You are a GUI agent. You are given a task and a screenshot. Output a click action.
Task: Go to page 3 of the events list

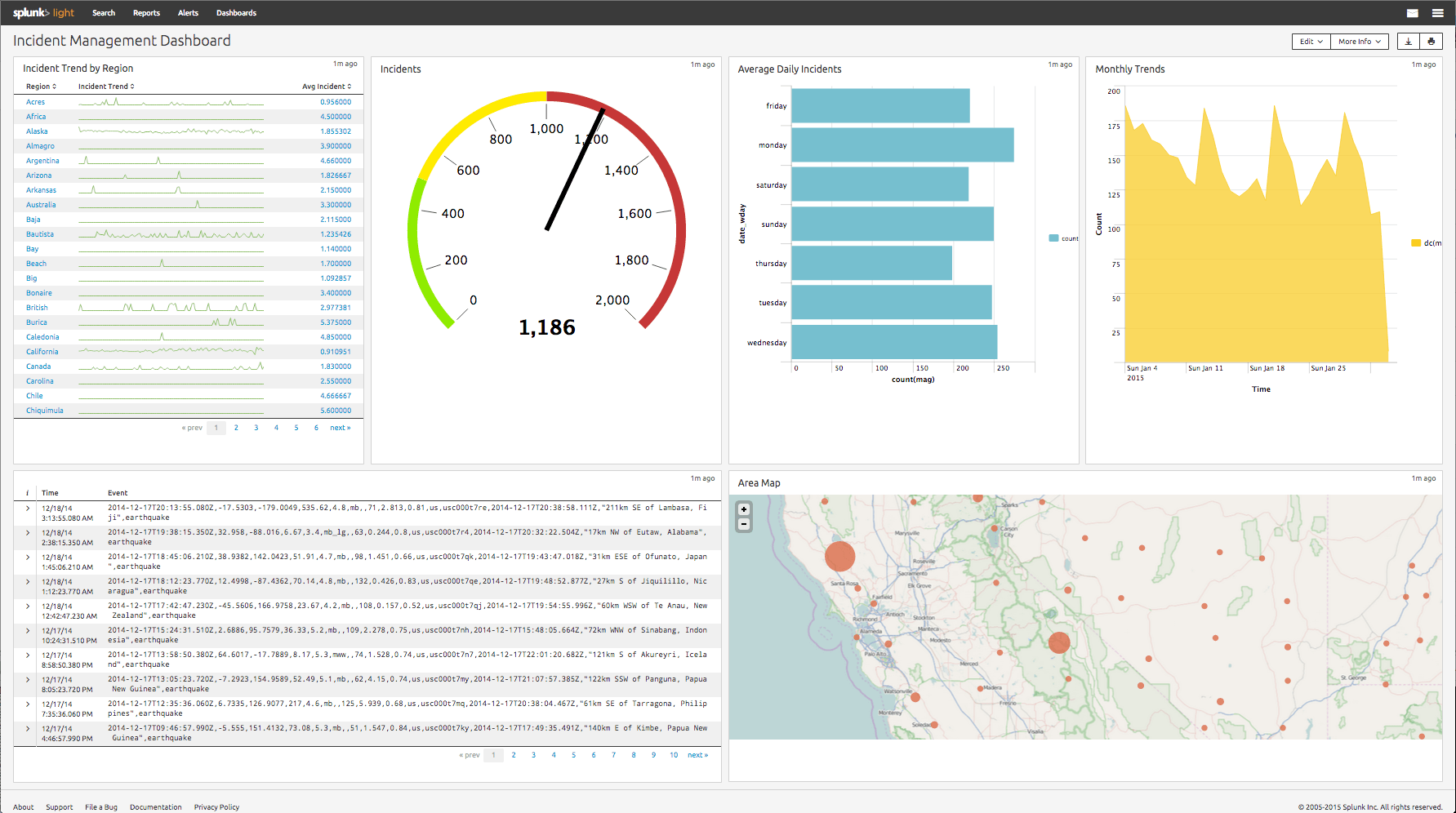click(x=533, y=755)
